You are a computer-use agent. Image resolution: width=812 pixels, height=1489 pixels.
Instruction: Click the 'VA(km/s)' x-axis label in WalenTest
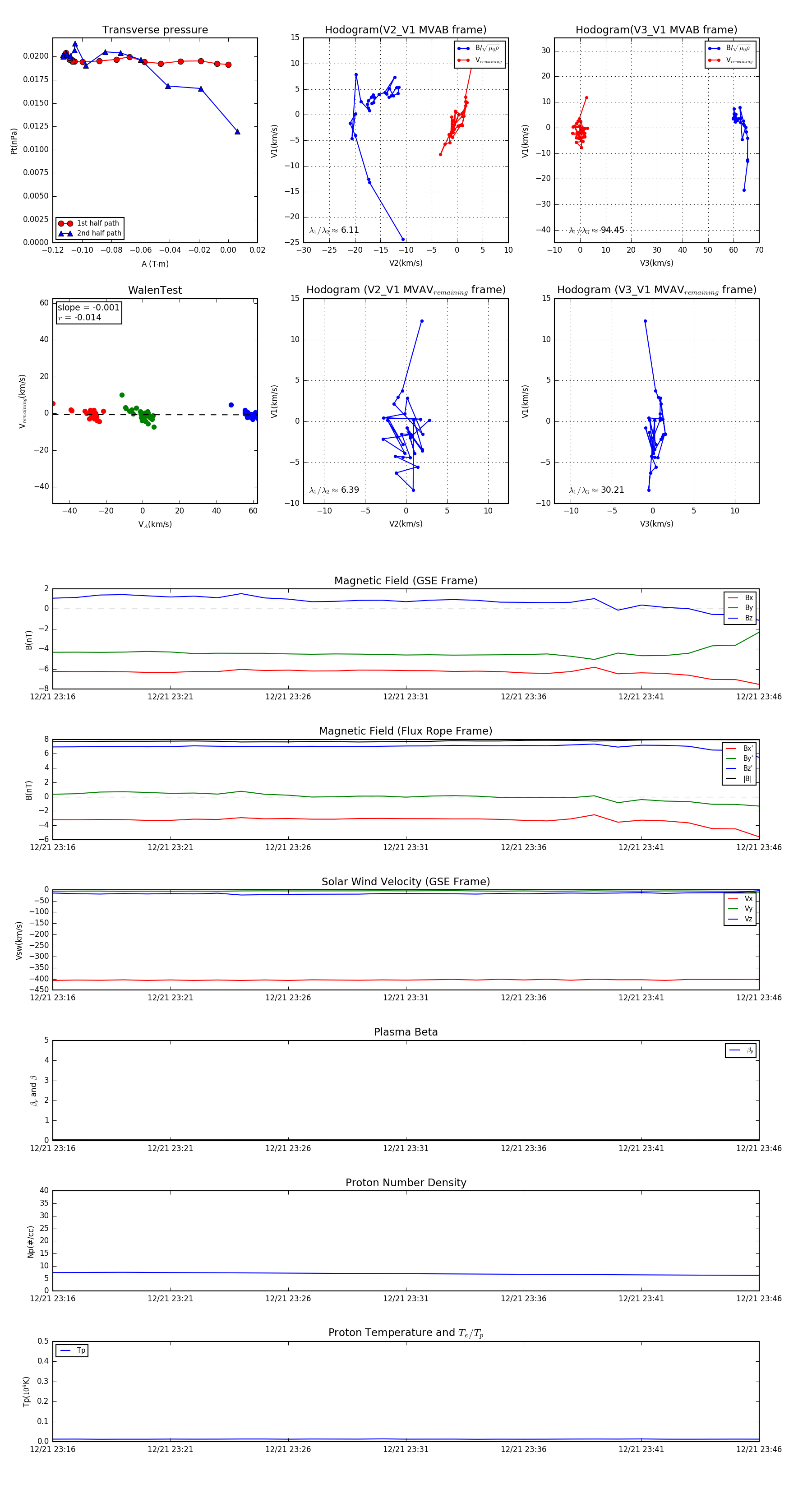tap(155, 524)
